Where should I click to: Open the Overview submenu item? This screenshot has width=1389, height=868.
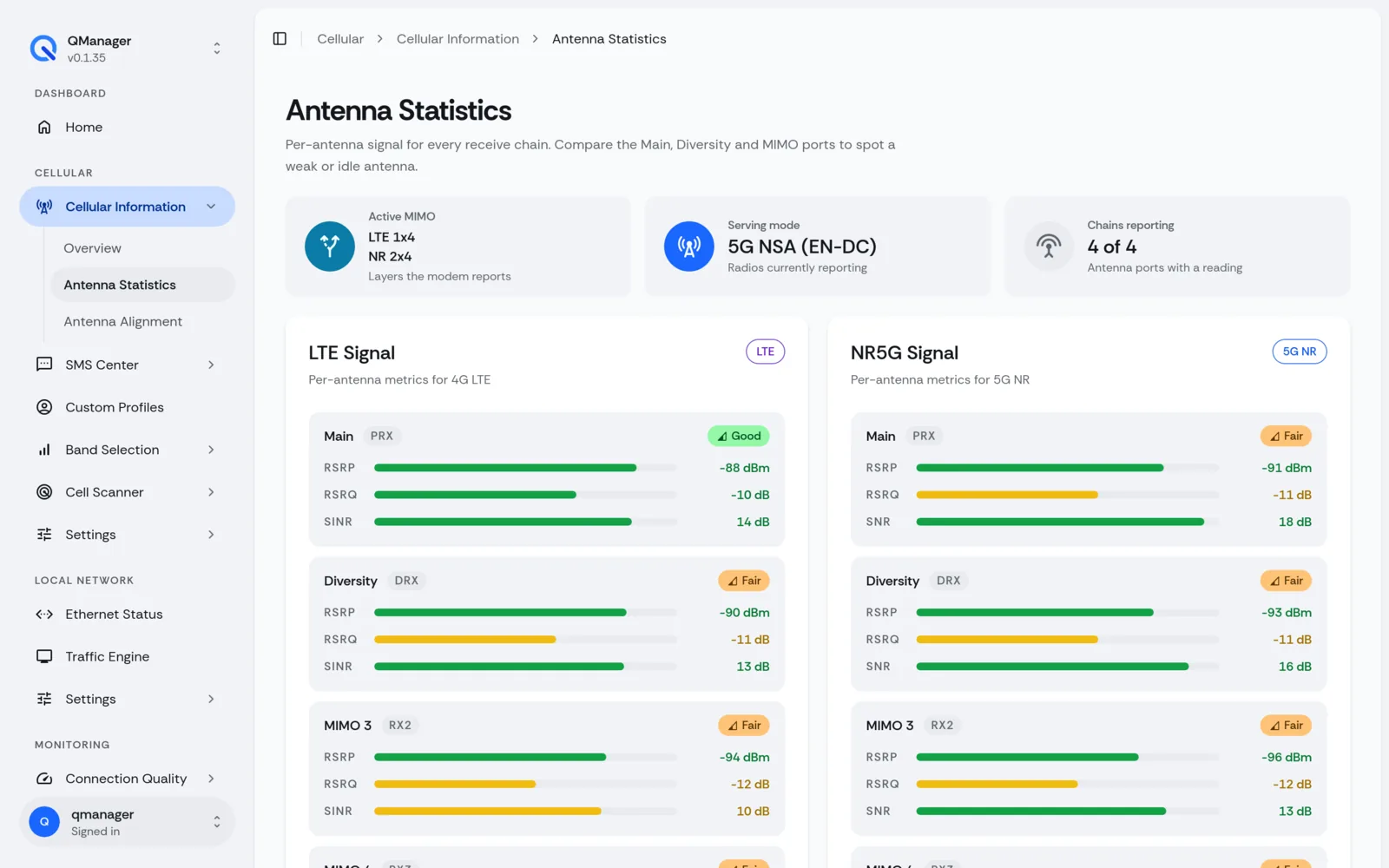coord(142,248)
